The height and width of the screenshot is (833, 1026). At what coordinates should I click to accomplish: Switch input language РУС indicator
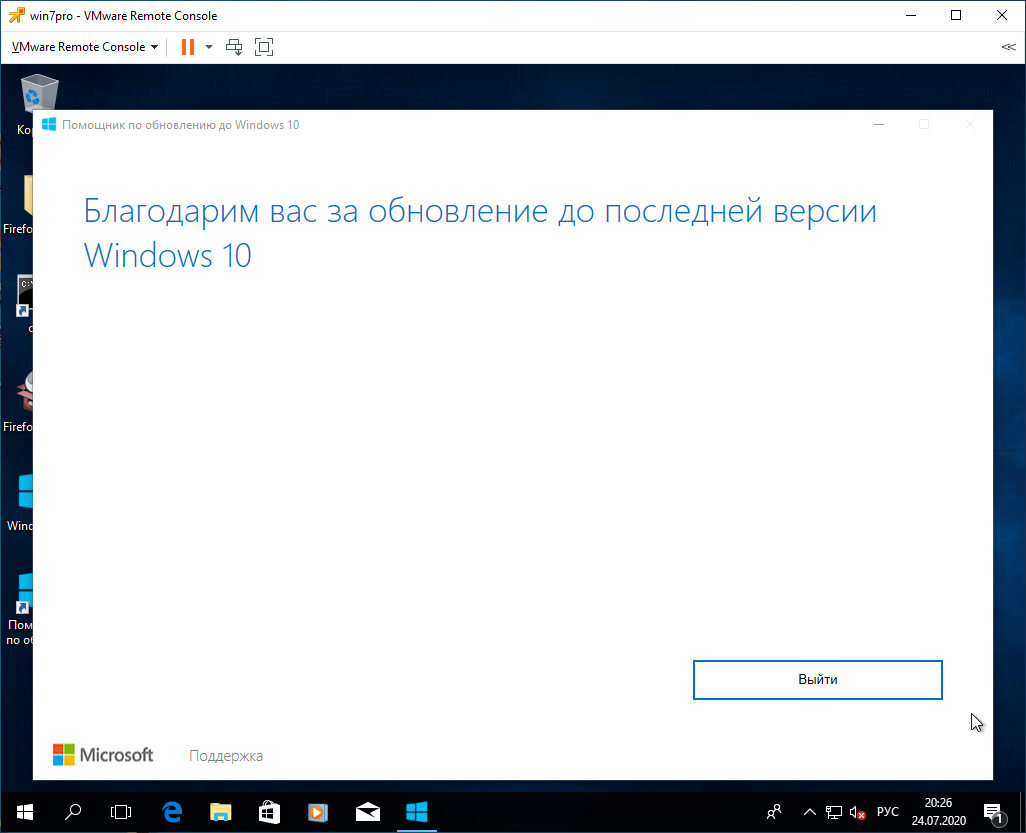tap(888, 812)
